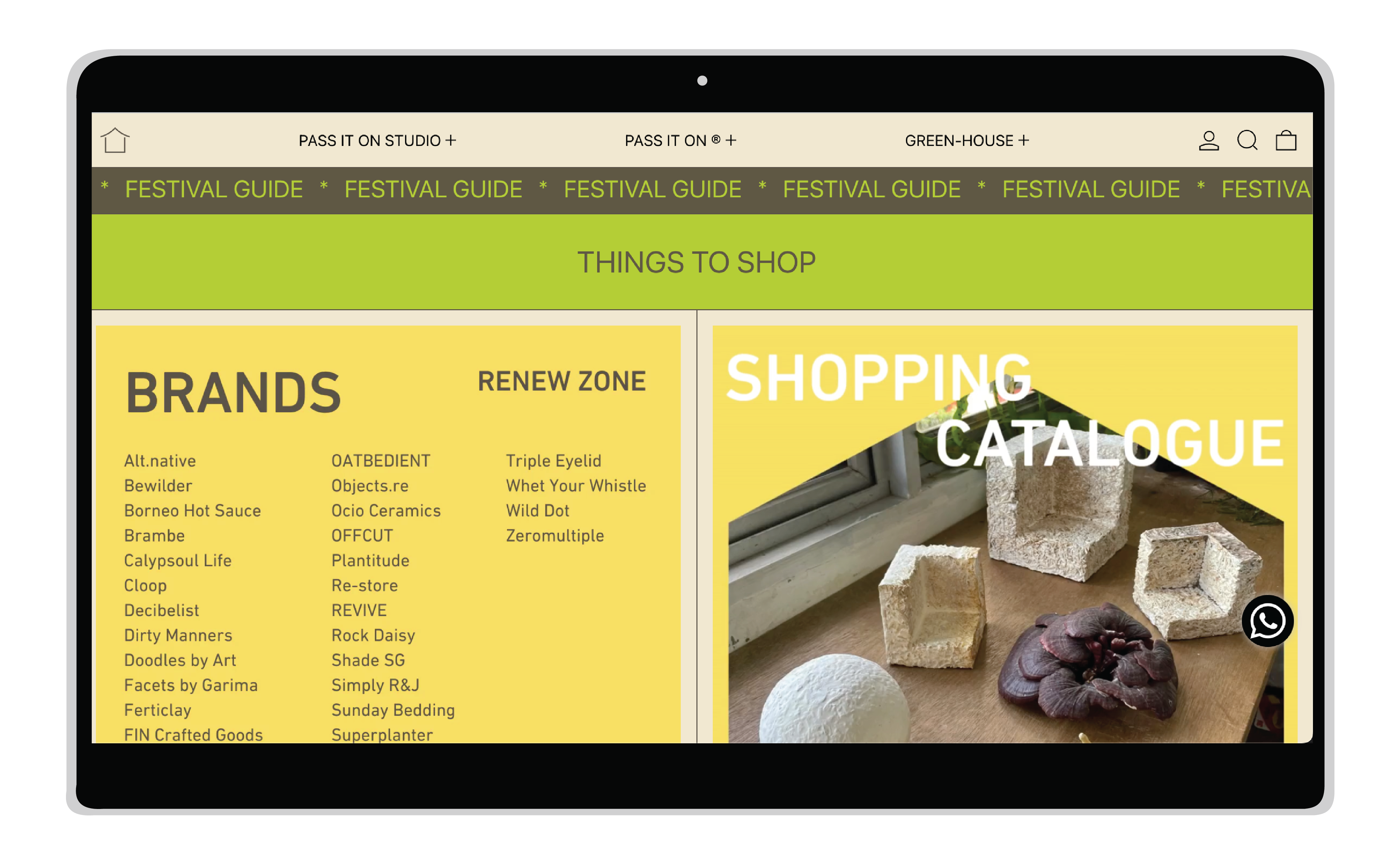Open the Shopping Catalogue image
The image size is (1400, 860).
[1005, 534]
